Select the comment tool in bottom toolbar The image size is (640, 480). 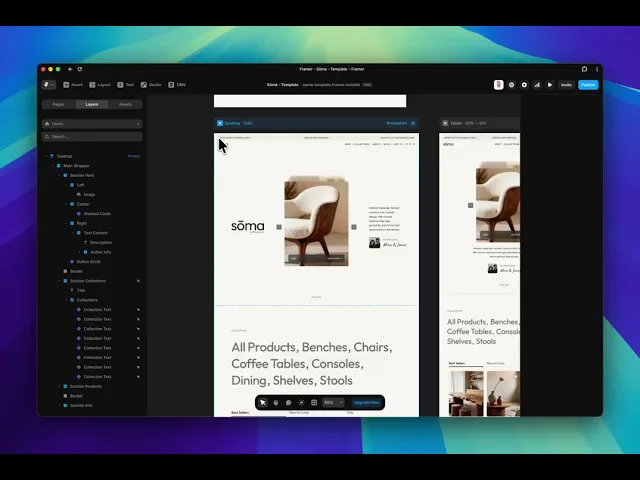289,403
